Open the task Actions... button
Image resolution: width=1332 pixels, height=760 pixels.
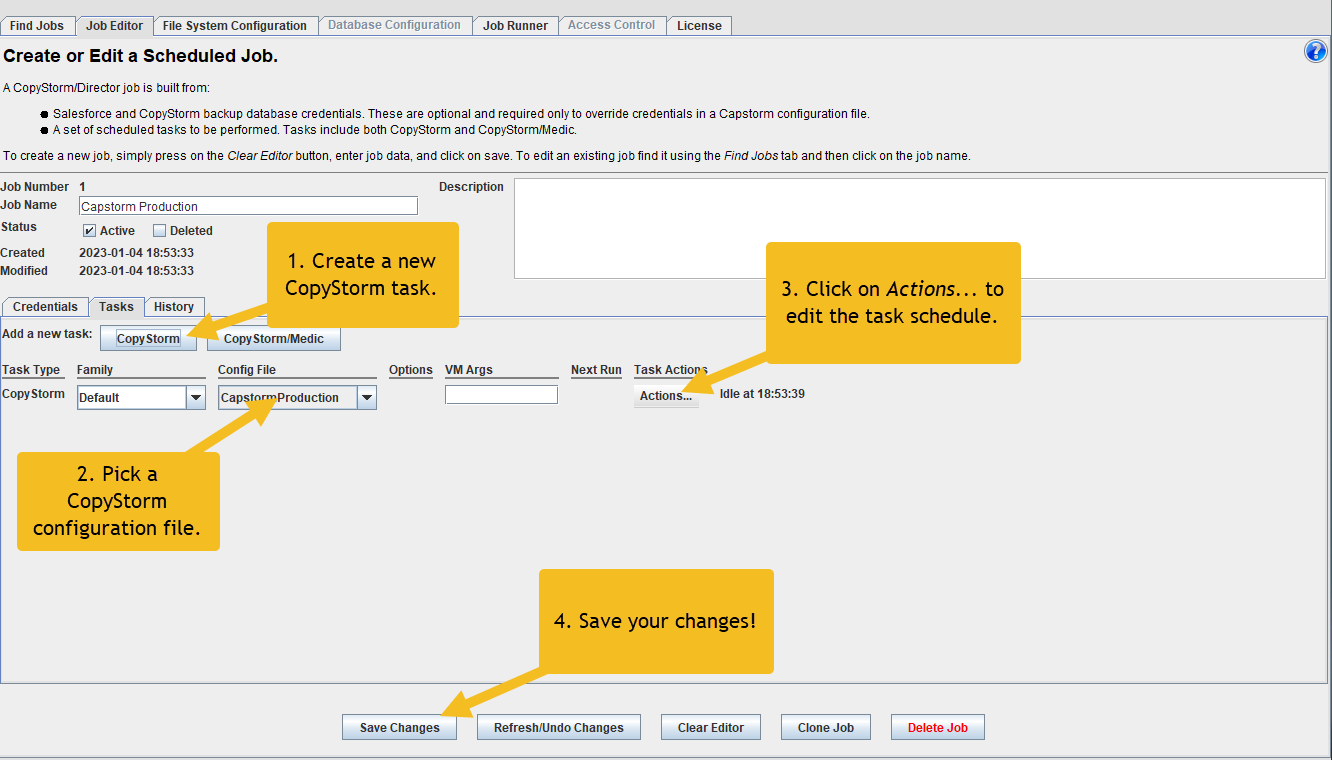(x=666, y=396)
